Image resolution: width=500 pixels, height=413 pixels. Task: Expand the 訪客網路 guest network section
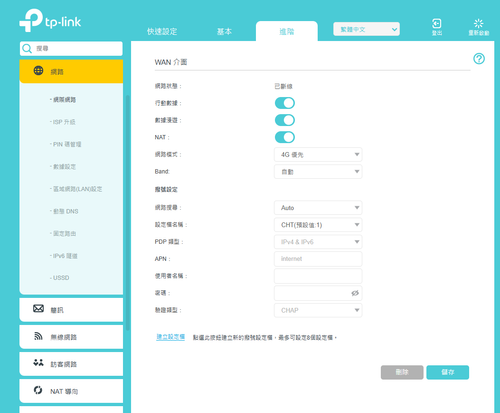click(71, 364)
